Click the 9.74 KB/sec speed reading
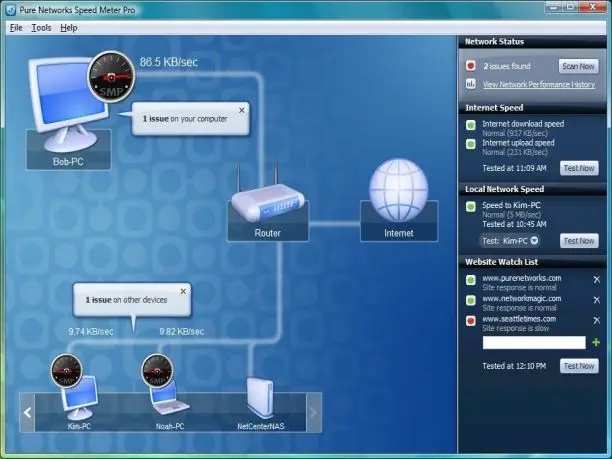The image size is (612, 459). (x=91, y=332)
